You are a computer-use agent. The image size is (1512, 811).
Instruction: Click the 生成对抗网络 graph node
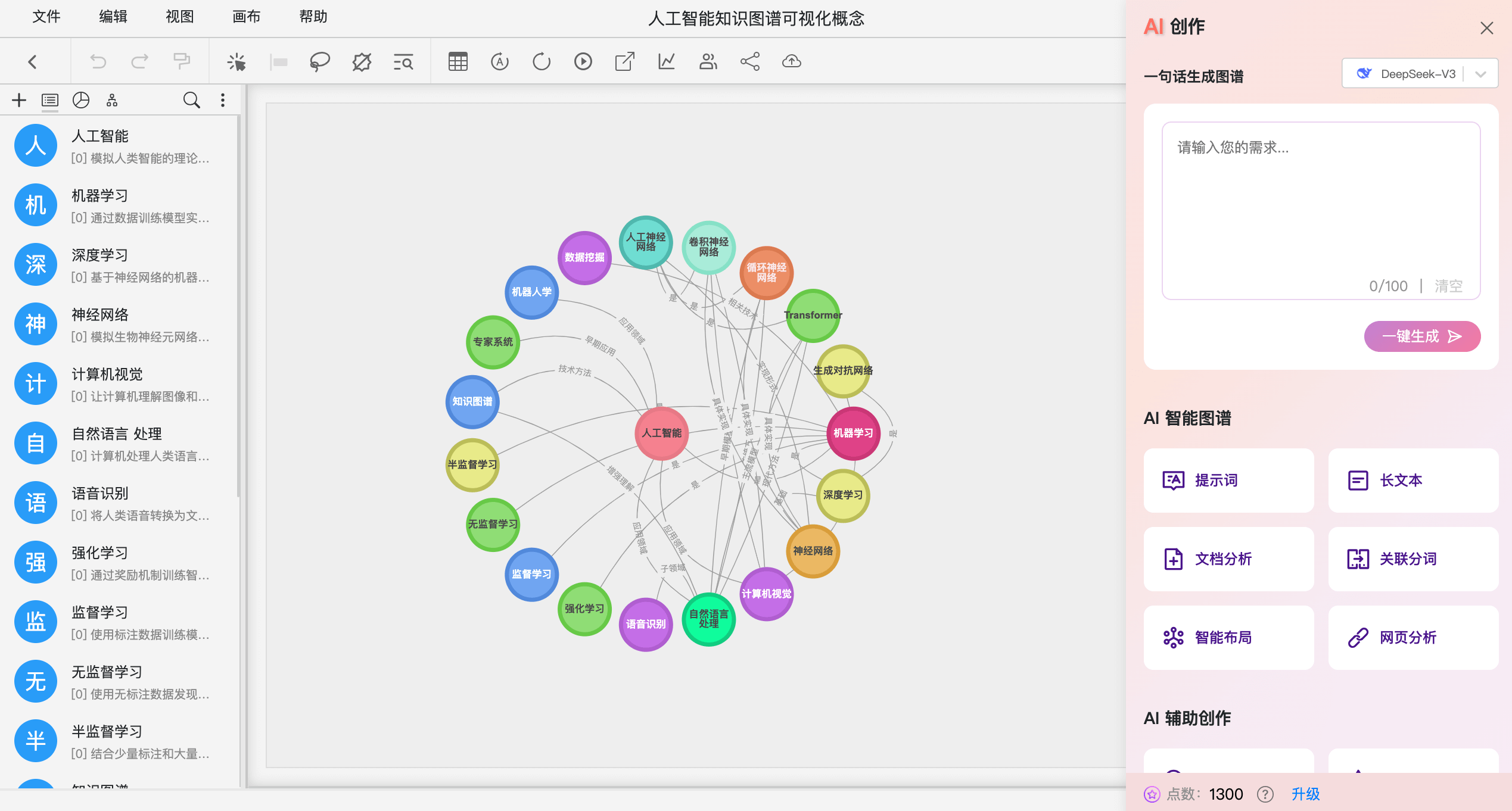click(842, 370)
